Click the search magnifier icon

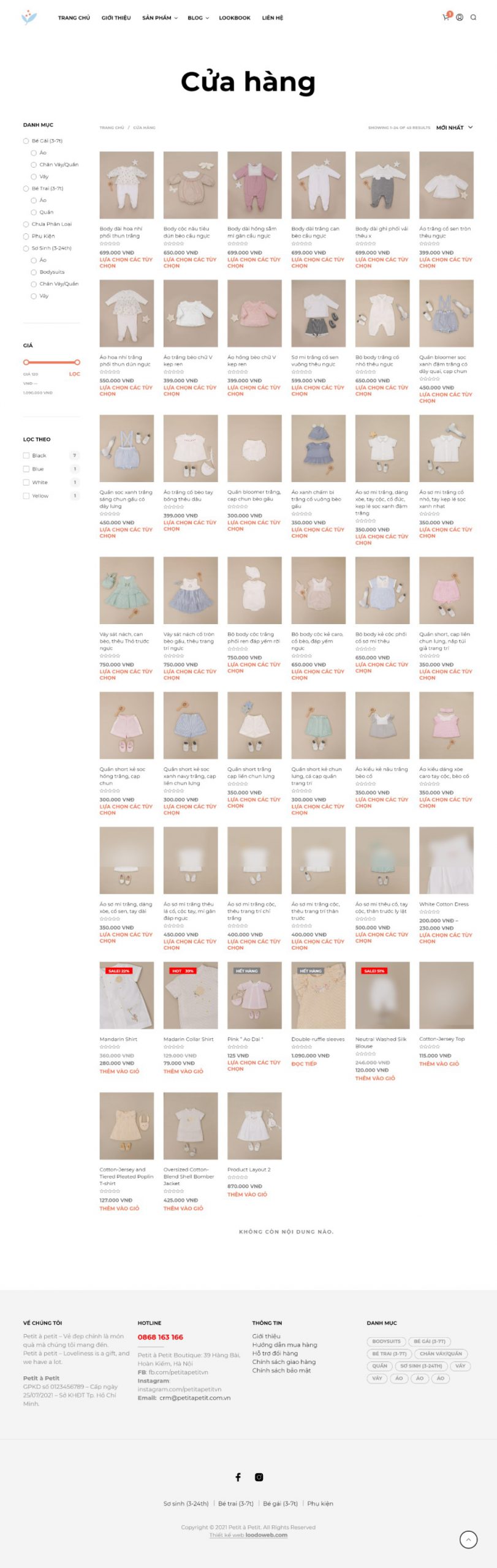pyautogui.click(x=473, y=17)
